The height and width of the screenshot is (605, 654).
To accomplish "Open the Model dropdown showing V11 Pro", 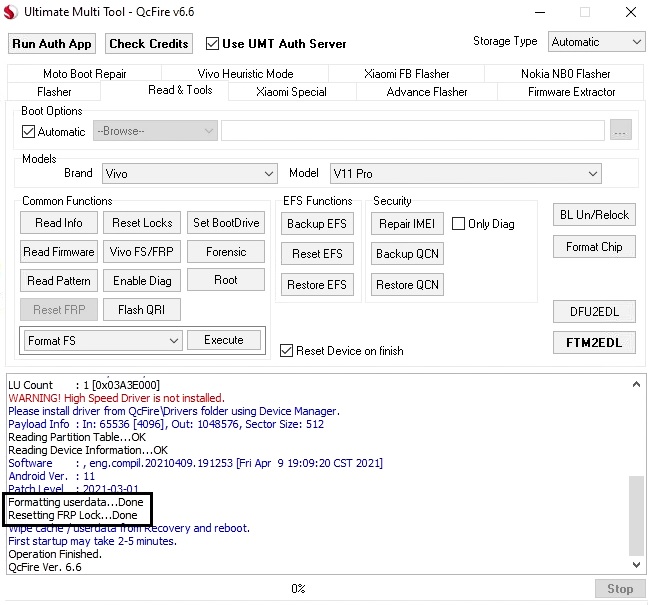I will pyautogui.click(x=465, y=173).
